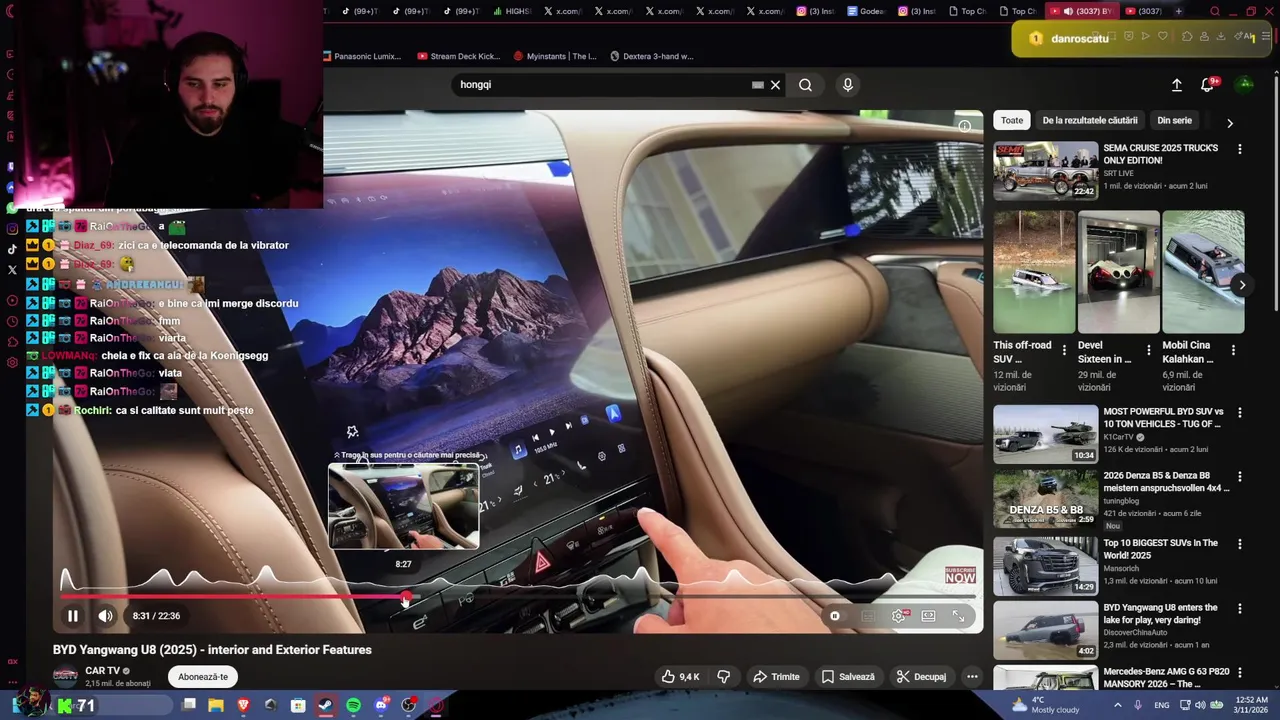
Task: Toggle the autoplay switch in player
Action: point(836,616)
